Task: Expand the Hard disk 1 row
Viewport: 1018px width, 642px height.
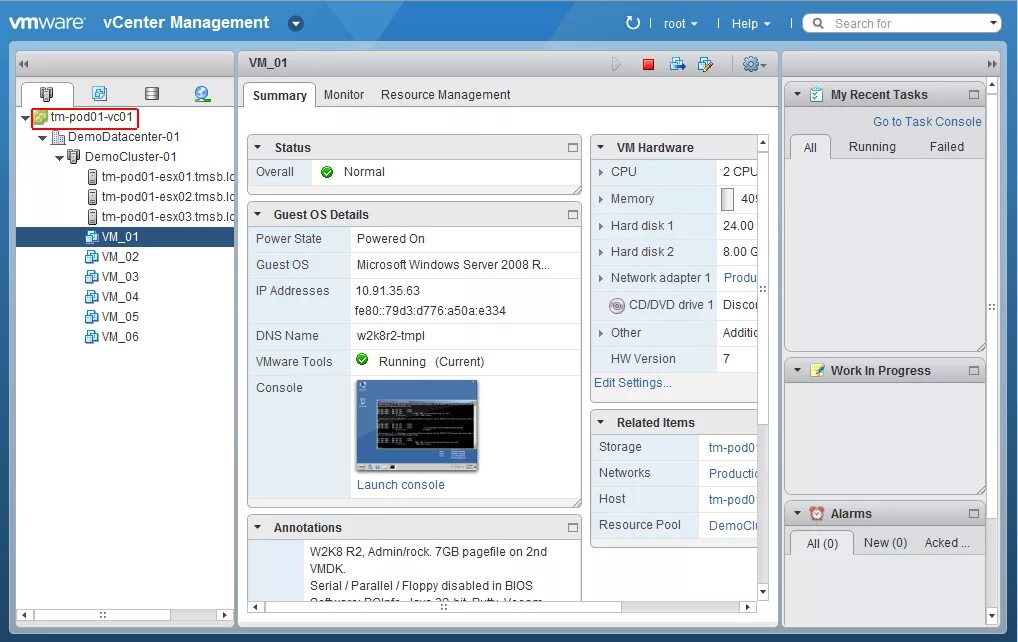Action: (x=601, y=227)
